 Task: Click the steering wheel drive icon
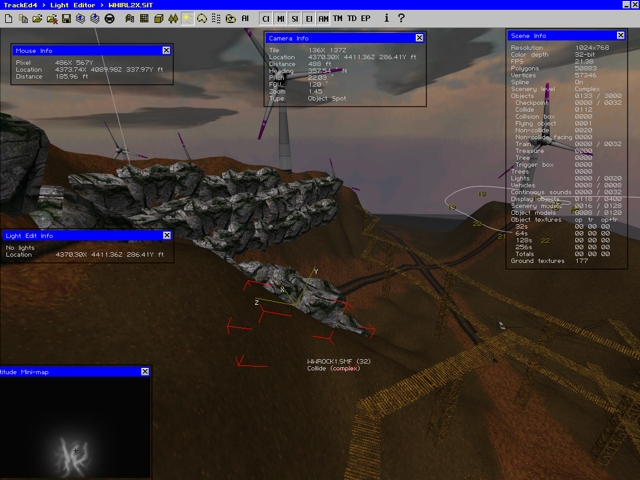tap(109, 18)
